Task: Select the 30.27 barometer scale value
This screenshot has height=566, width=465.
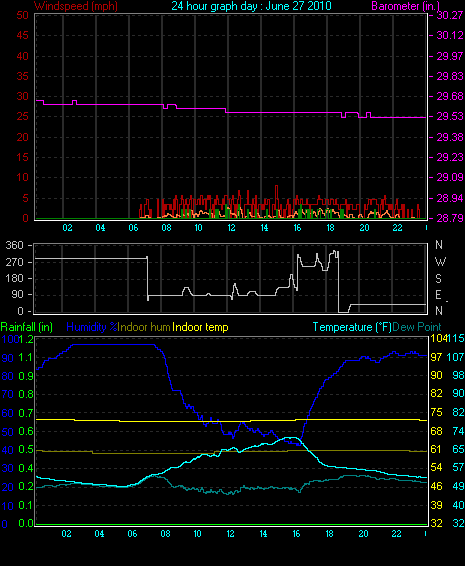Action: [x=450, y=15]
